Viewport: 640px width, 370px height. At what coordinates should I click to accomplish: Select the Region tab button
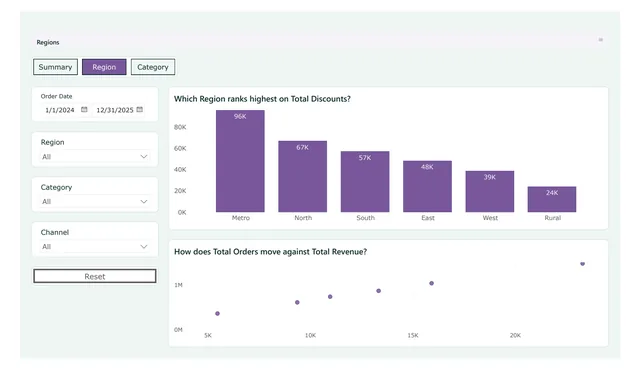(x=104, y=67)
